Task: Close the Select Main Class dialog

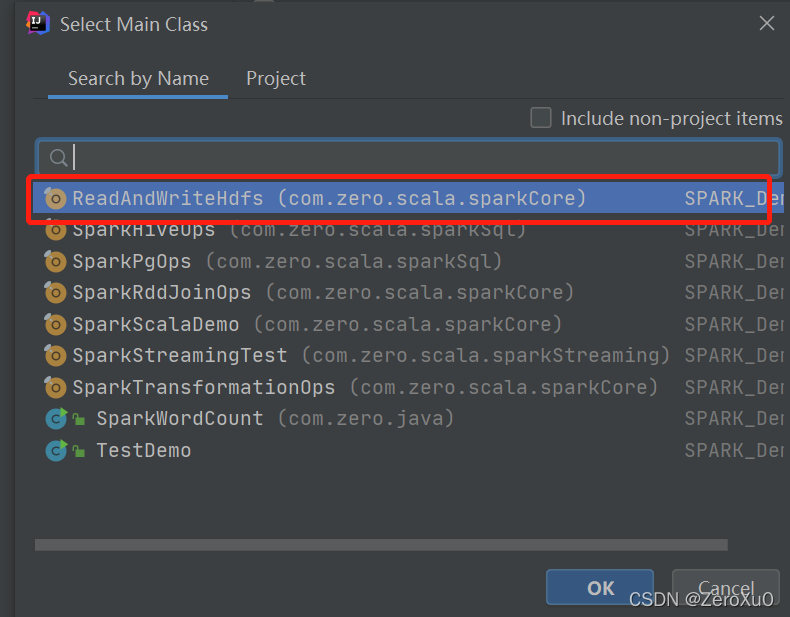Action: tap(767, 23)
